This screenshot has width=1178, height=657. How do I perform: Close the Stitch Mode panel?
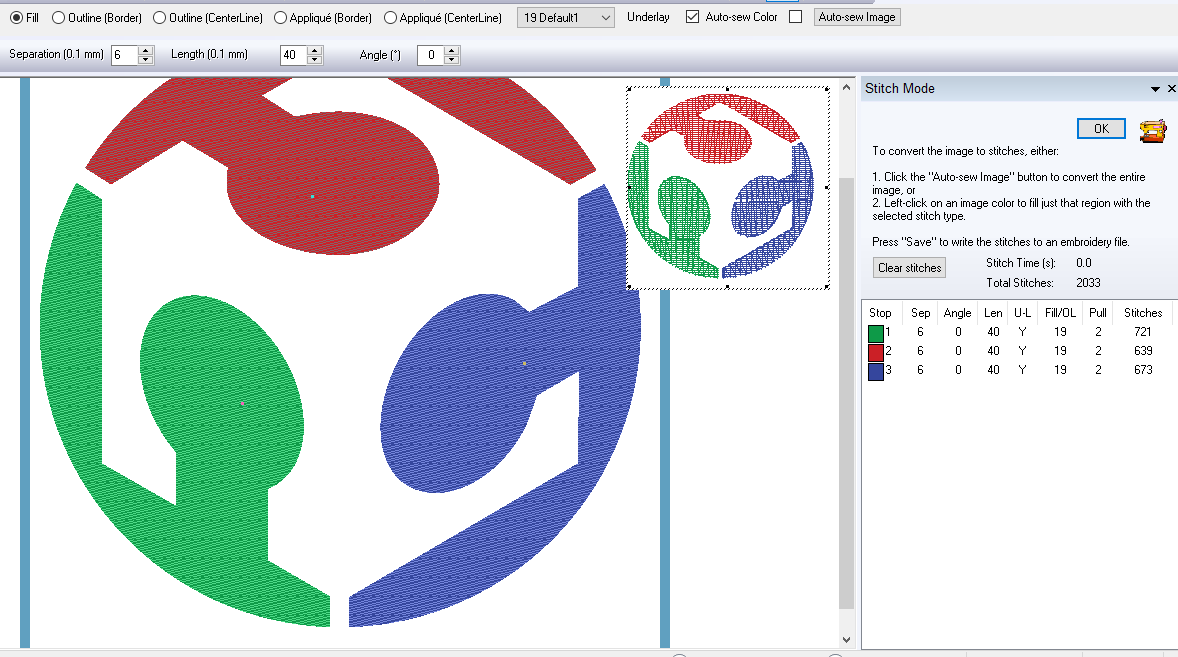pyautogui.click(x=1171, y=89)
